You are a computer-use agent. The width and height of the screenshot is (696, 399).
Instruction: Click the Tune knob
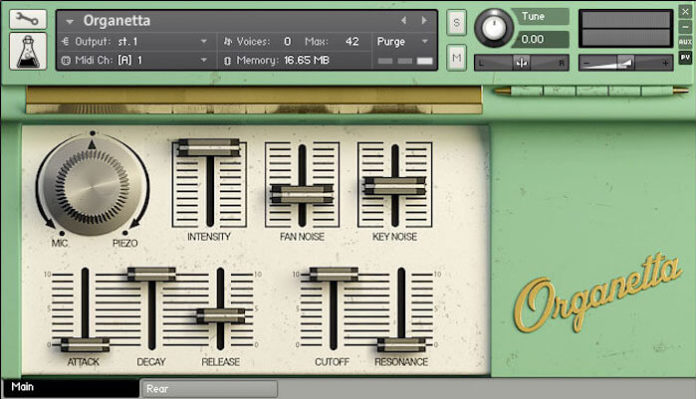pos(494,28)
